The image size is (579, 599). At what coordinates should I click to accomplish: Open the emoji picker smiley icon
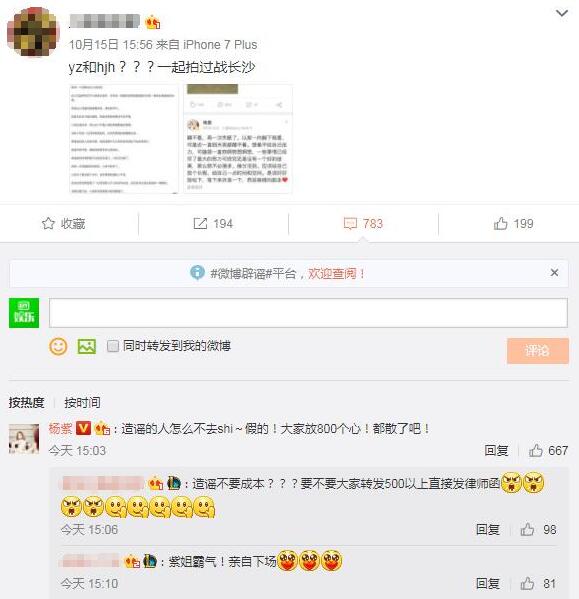[x=58, y=346]
